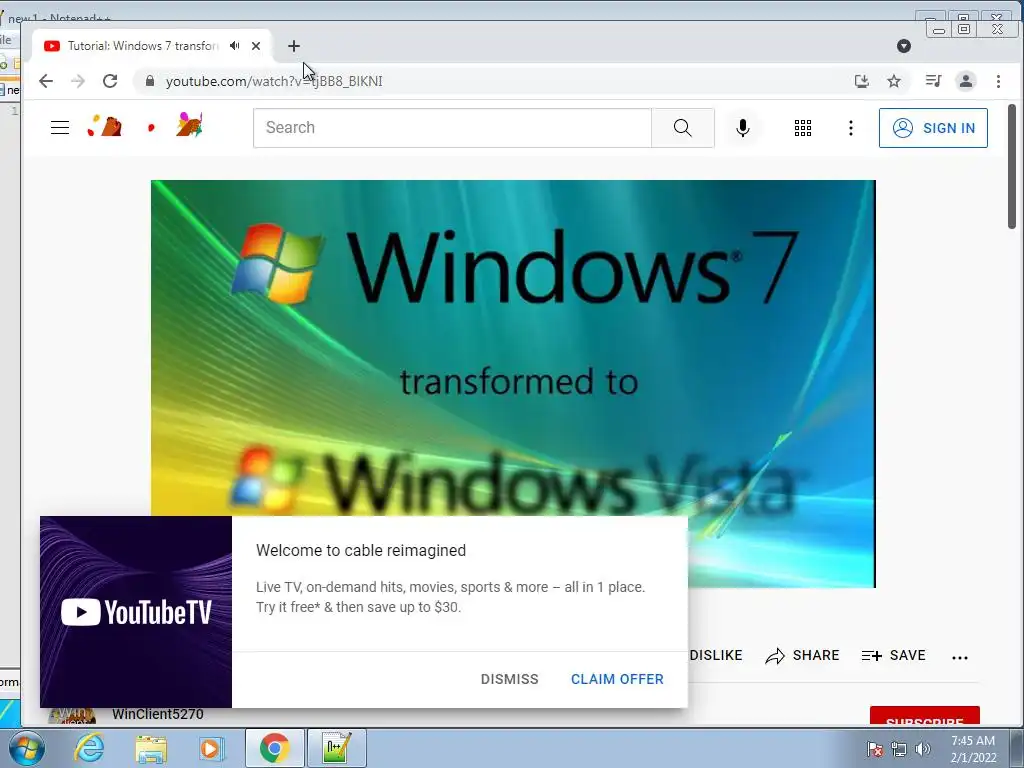Go back to the previous page in Chrome
Image resolution: width=1024 pixels, height=768 pixels.
click(46, 81)
